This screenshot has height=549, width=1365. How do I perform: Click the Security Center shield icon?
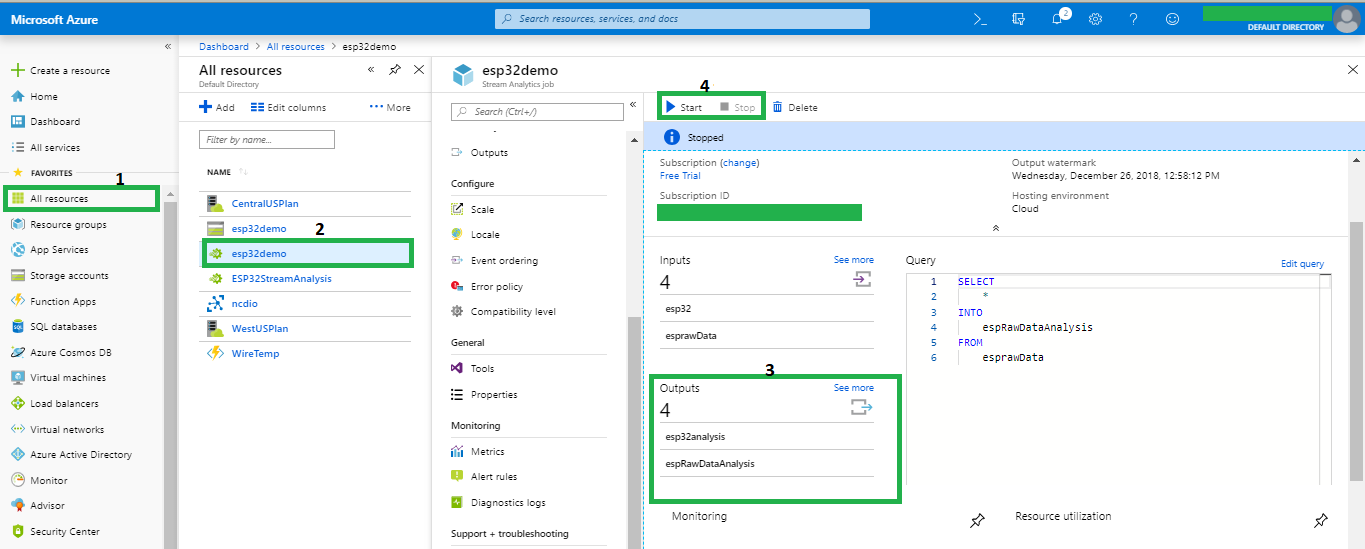(17, 532)
